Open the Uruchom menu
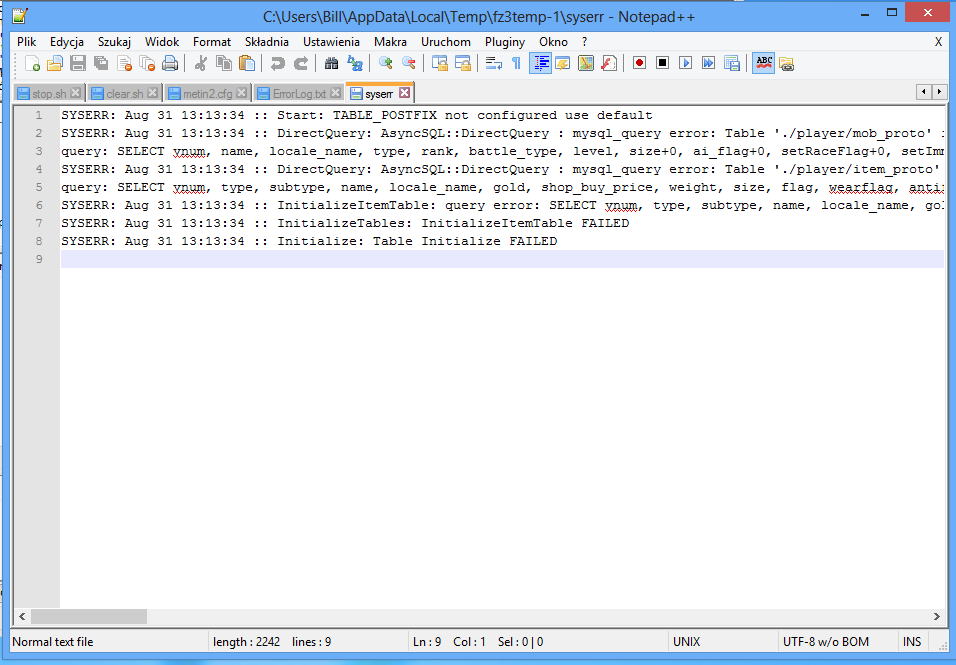Screen dimensions: 956x665 [x=446, y=42]
